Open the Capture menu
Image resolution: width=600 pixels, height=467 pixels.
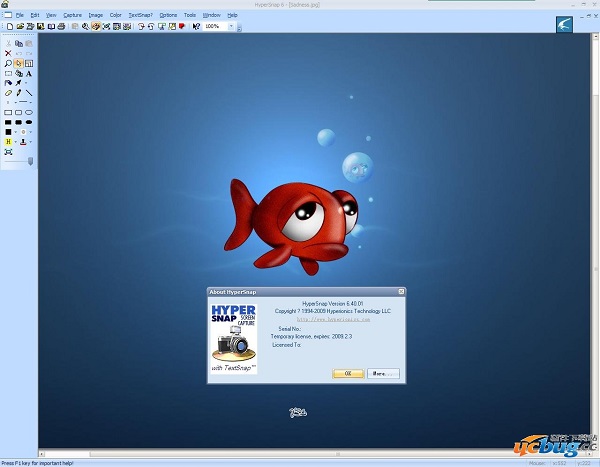72,15
